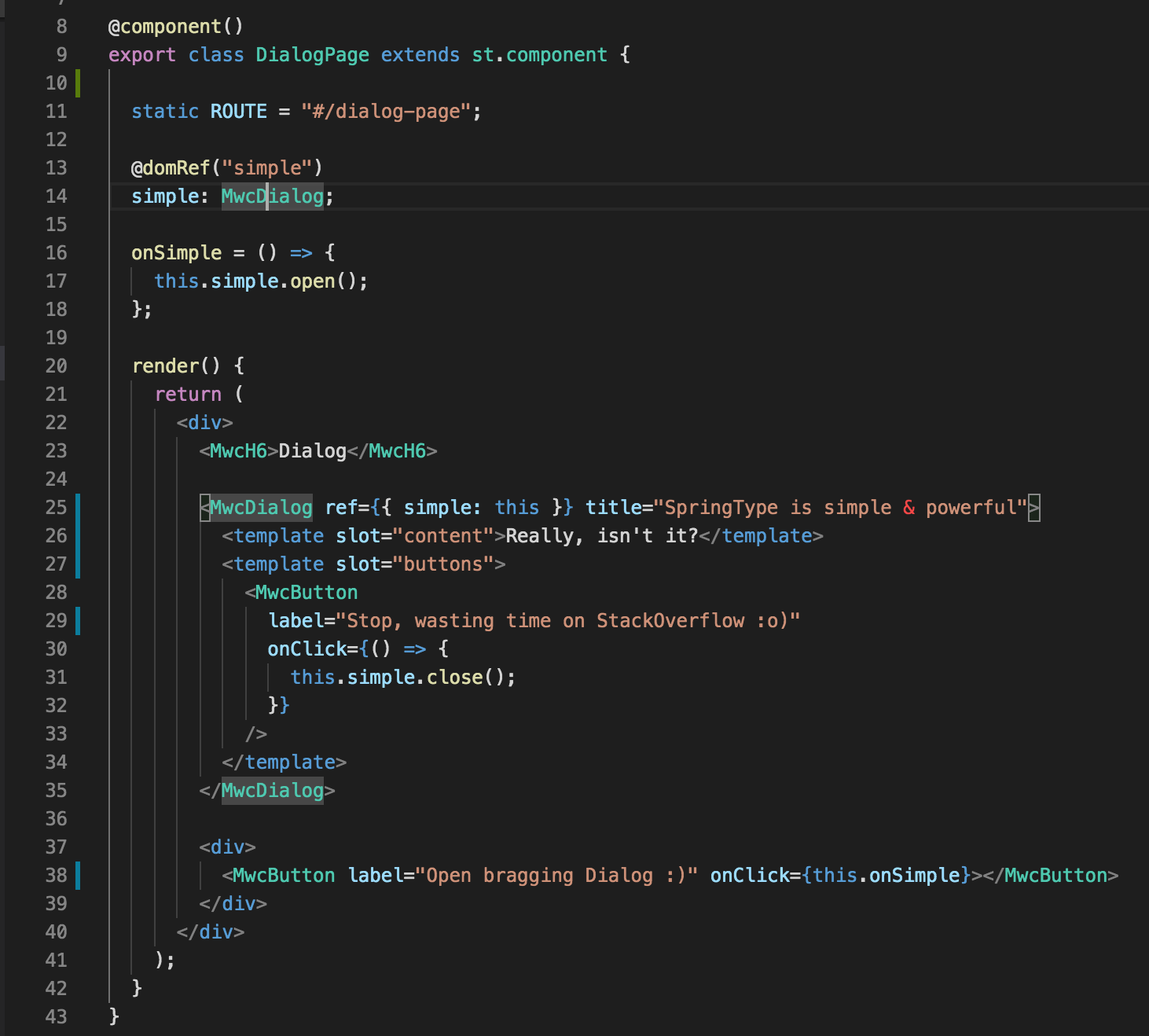Click line number 12 in the gutter

click(57, 140)
